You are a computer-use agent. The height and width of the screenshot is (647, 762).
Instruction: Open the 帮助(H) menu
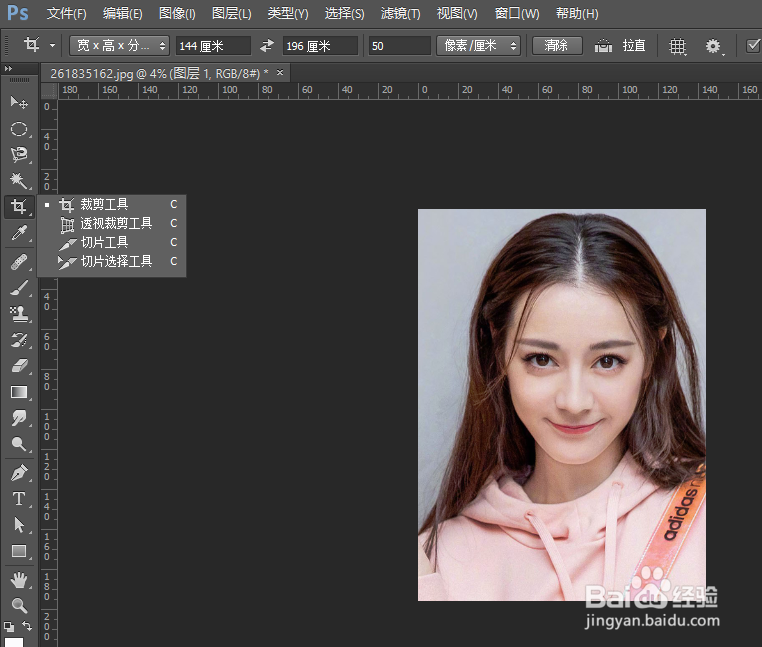point(577,14)
